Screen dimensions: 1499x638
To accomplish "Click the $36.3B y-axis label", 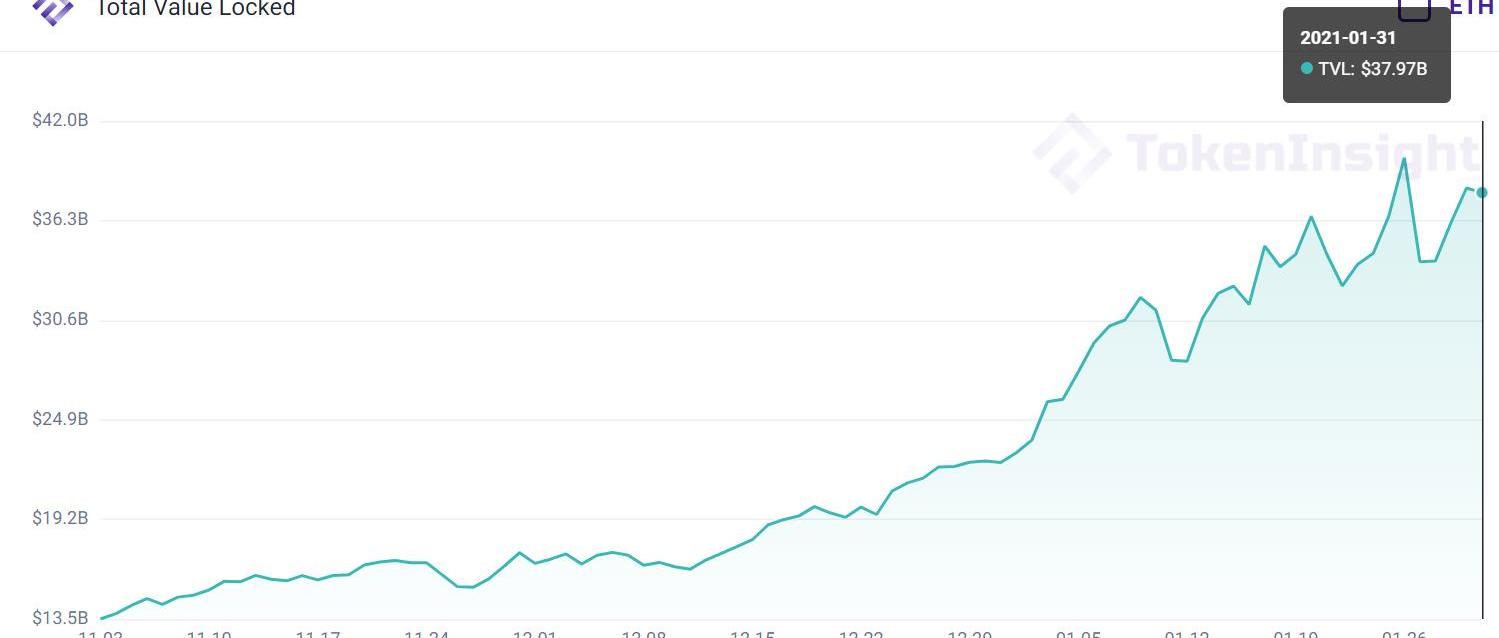I will 60,219.
